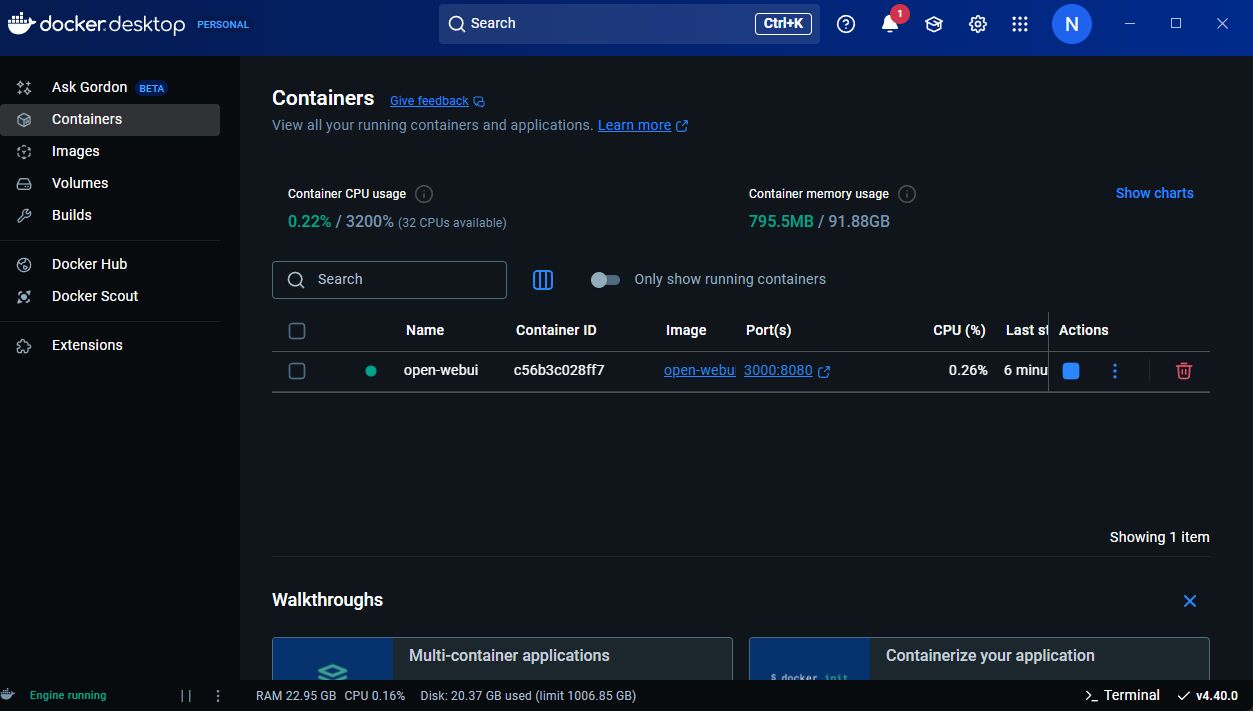Delete the open-webui container
1253x711 pixels.
pyautogui.click(x=1183, y=371)
